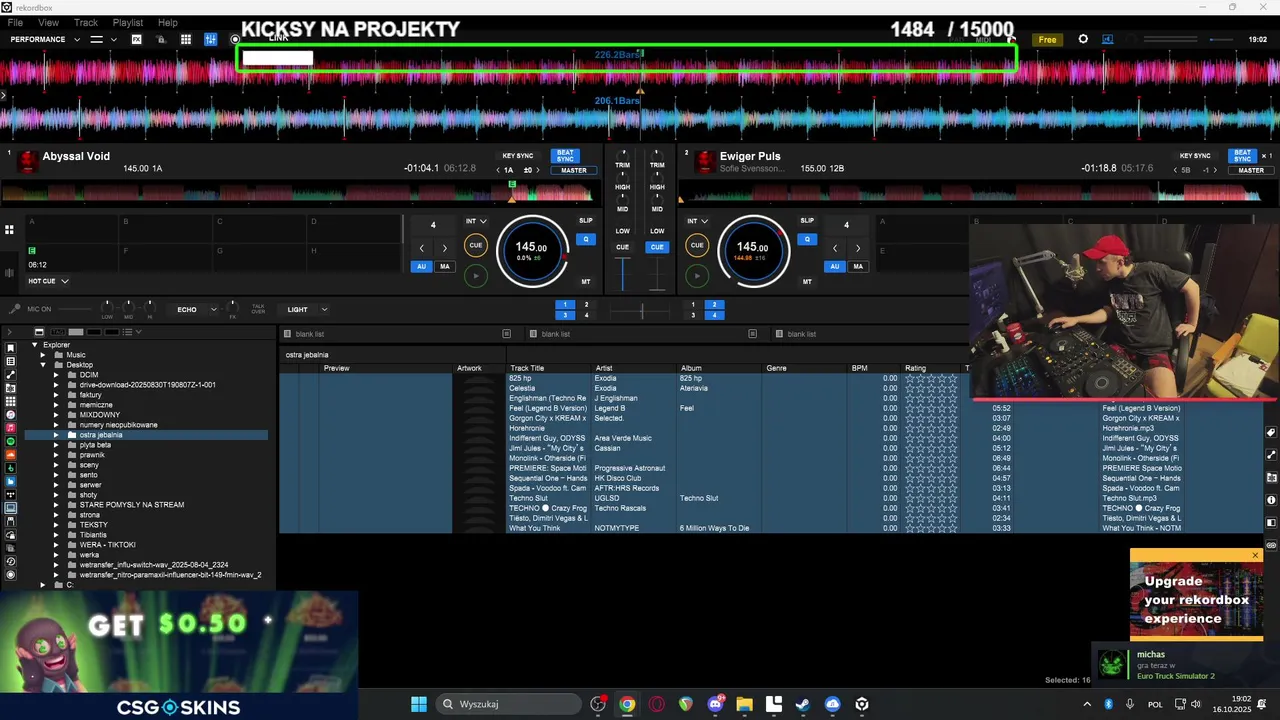Toggle Quantize Q on deck 2
The image size is (1280, 720).
tap(807, 239)
